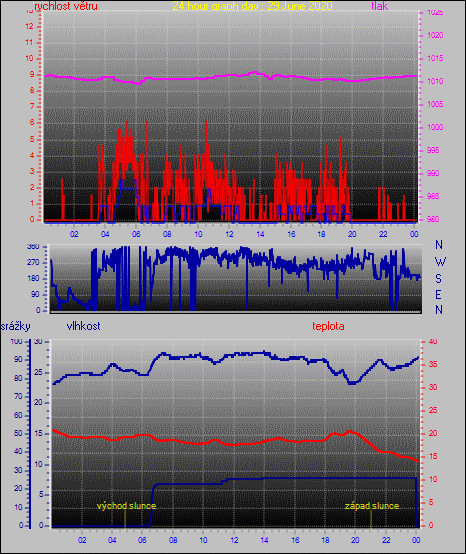Click the 1020 pressure axis value
This screenshot has height=554, width=466.
(x=435, y=35)
